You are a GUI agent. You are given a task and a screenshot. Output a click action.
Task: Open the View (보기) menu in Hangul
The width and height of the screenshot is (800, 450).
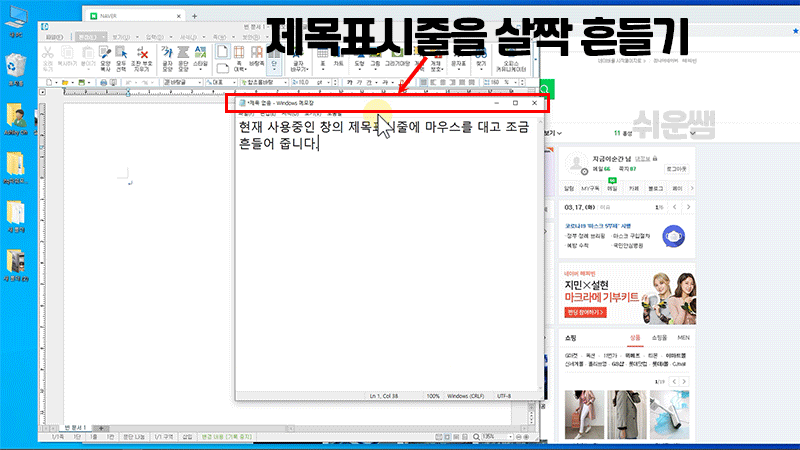121,37
